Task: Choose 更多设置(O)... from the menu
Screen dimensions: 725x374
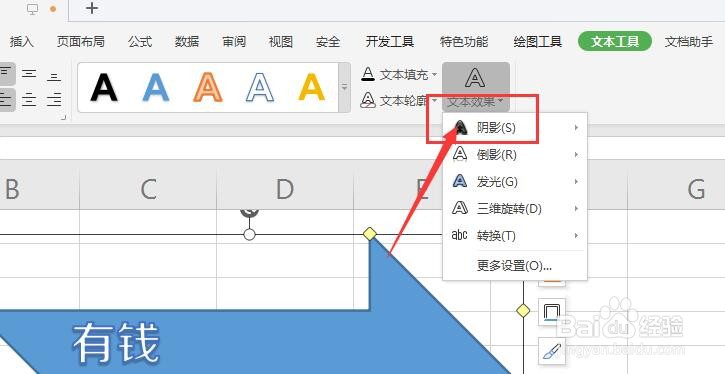Action: point(514,266)
